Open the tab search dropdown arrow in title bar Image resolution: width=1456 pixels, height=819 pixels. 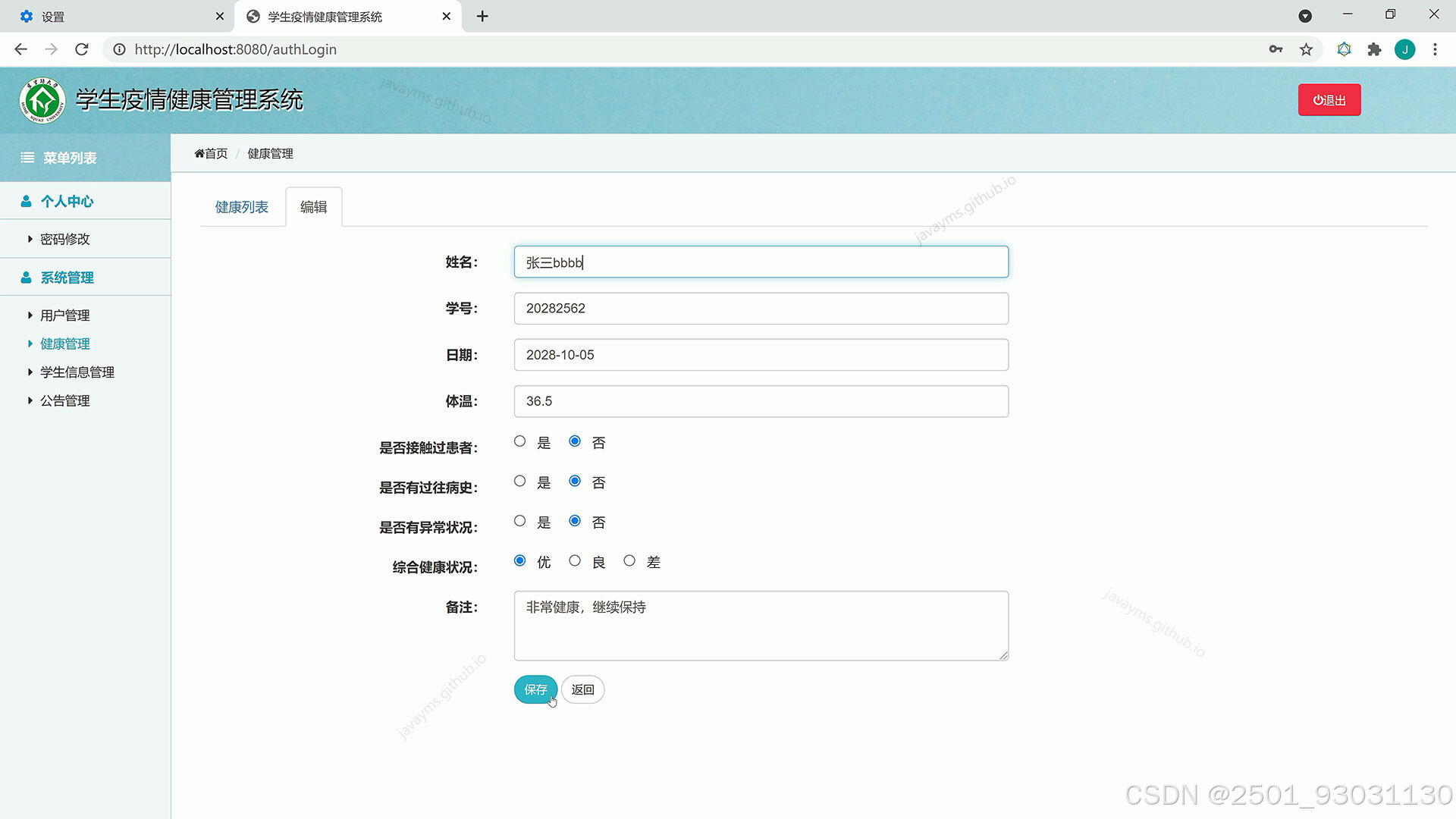click(x=1305, y=16)
